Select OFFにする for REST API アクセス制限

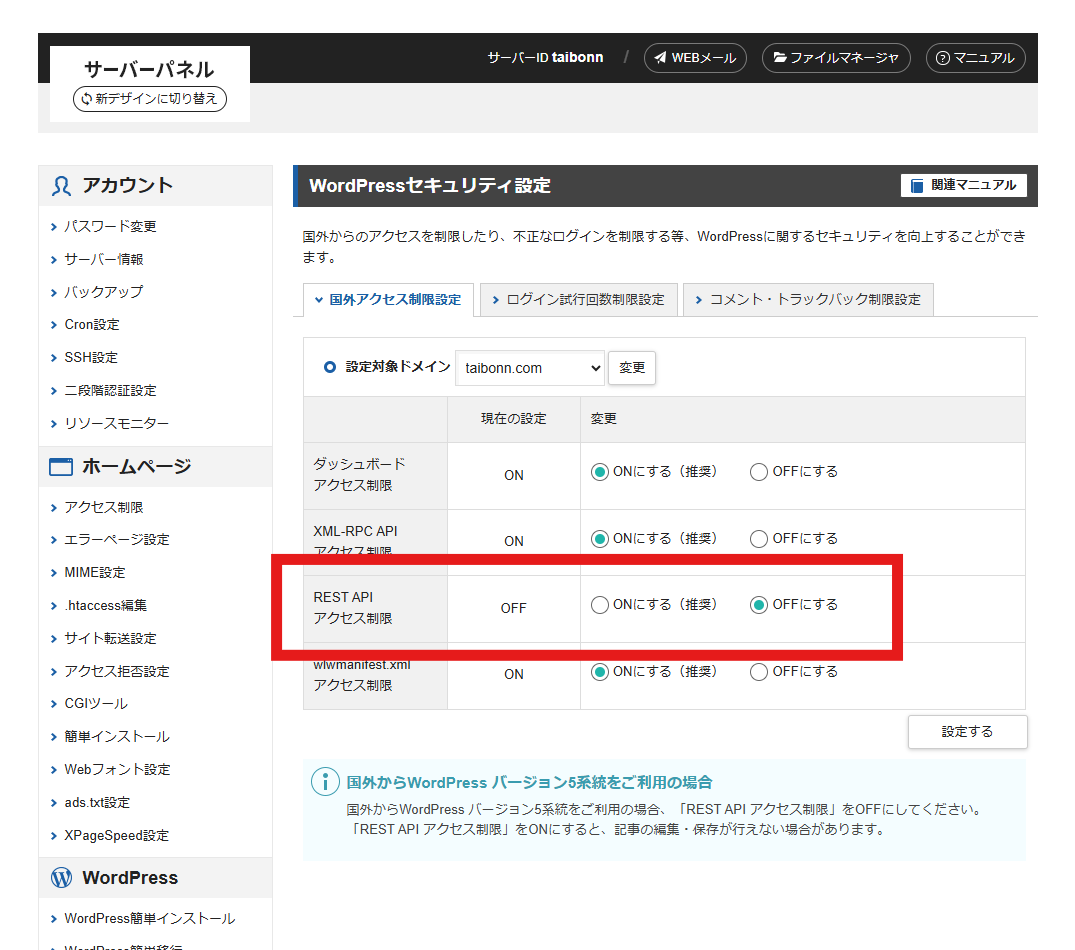tap(759, 605)
